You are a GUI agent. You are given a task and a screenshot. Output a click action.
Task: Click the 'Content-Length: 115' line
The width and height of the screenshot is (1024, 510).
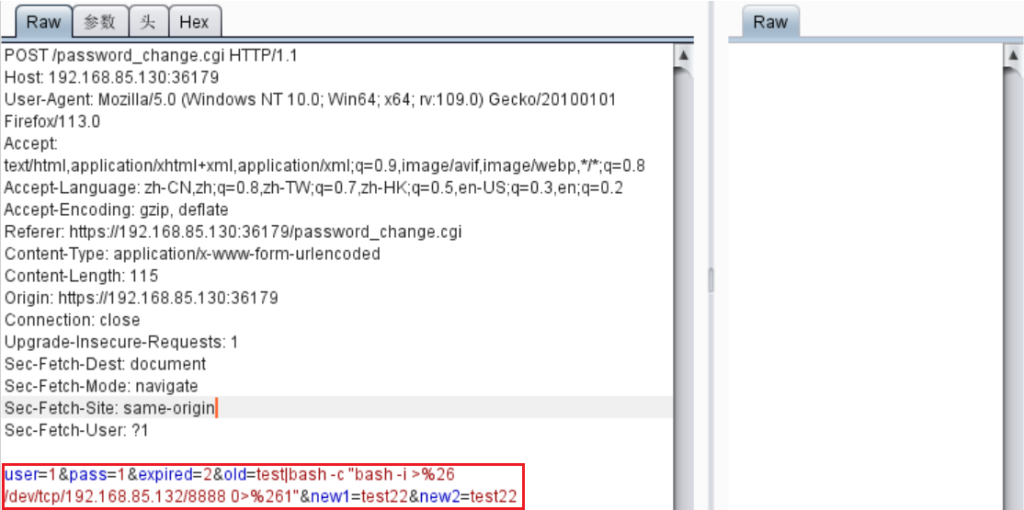81,276
